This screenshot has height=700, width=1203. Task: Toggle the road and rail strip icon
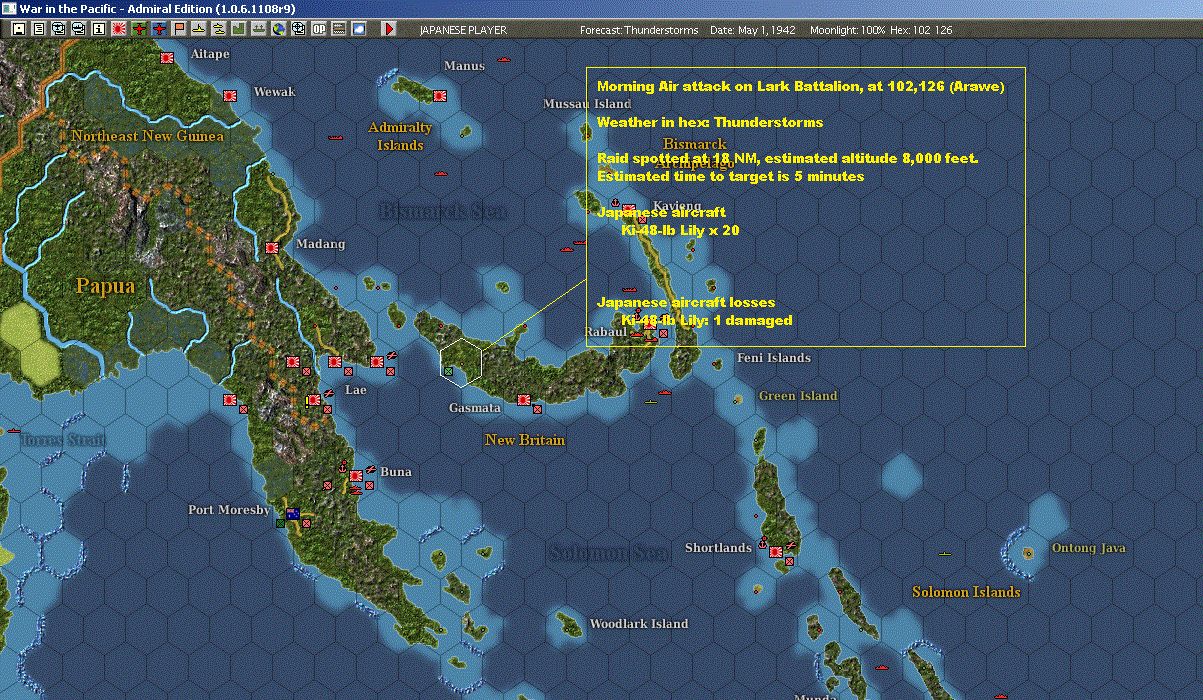point(339,29)
